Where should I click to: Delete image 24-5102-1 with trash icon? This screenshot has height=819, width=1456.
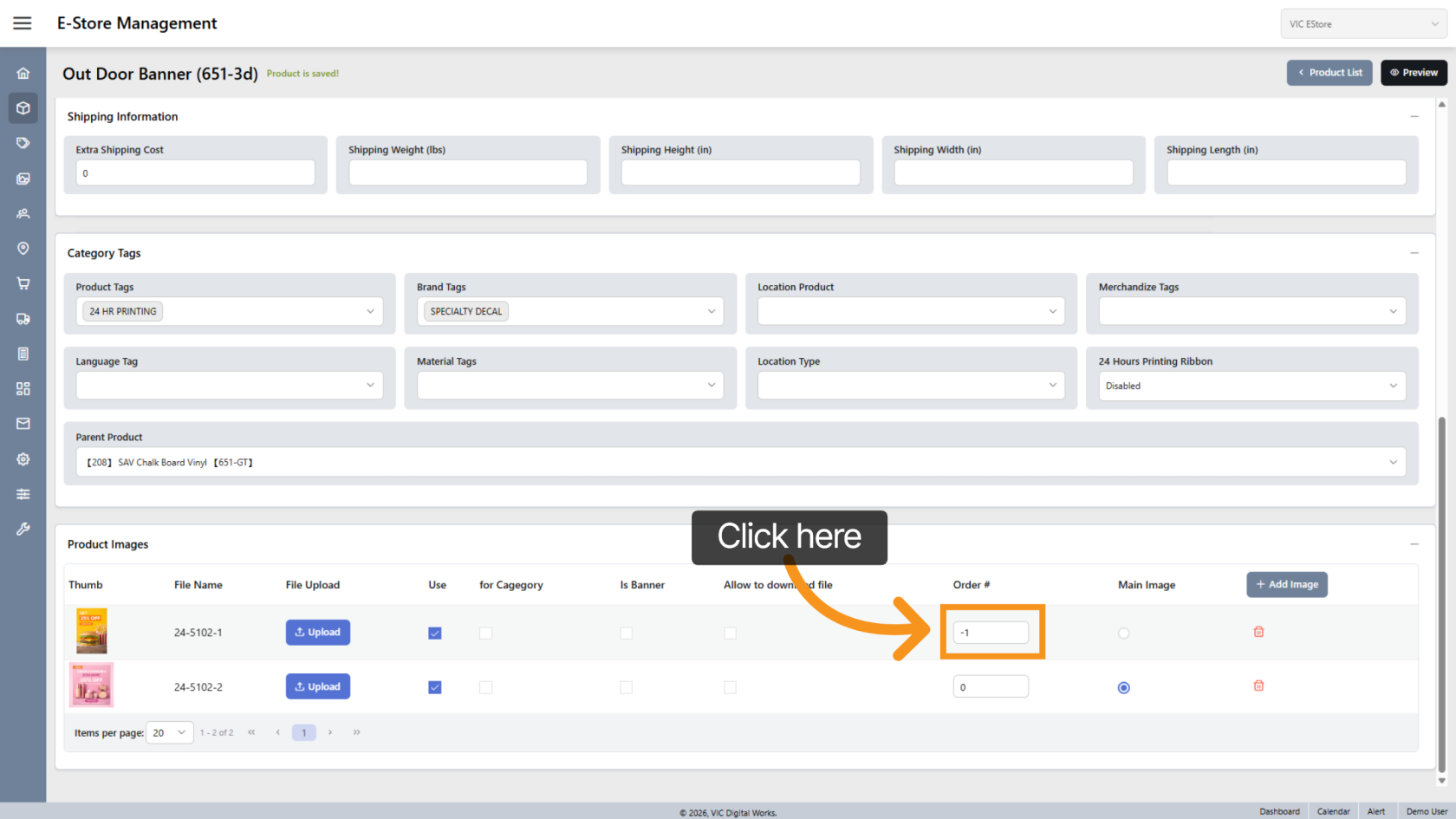pyautogui.click(x=1258, y=632)
